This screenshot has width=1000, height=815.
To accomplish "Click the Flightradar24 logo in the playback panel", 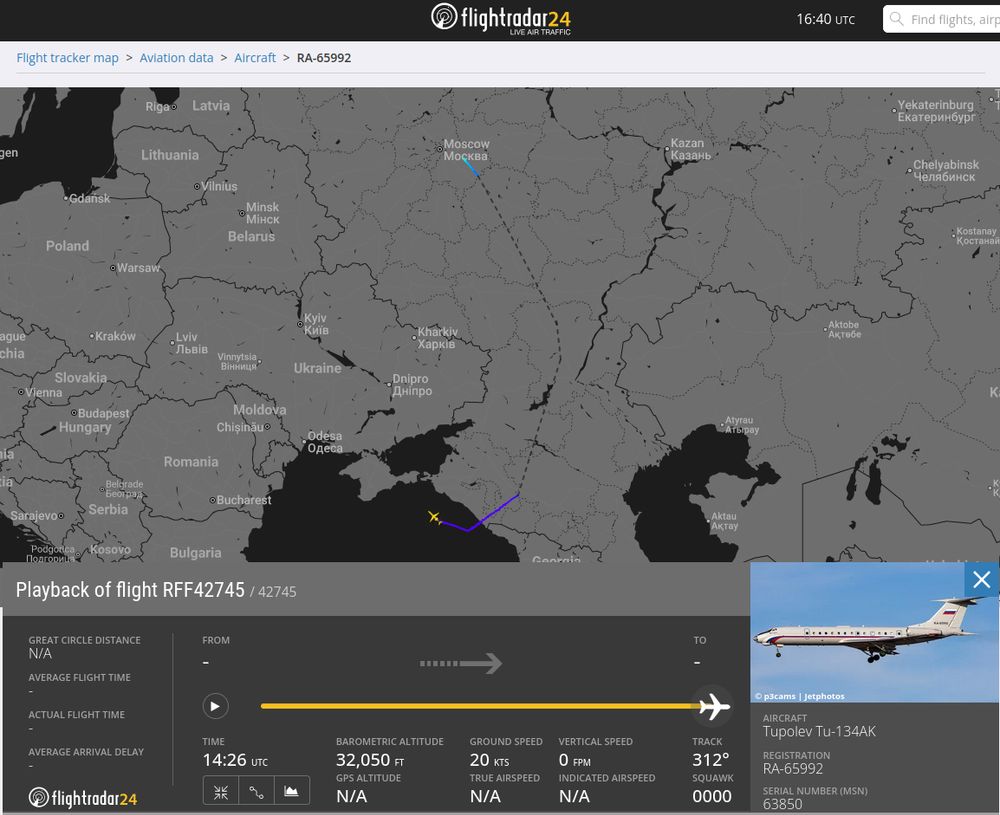I will click(83, 798).
